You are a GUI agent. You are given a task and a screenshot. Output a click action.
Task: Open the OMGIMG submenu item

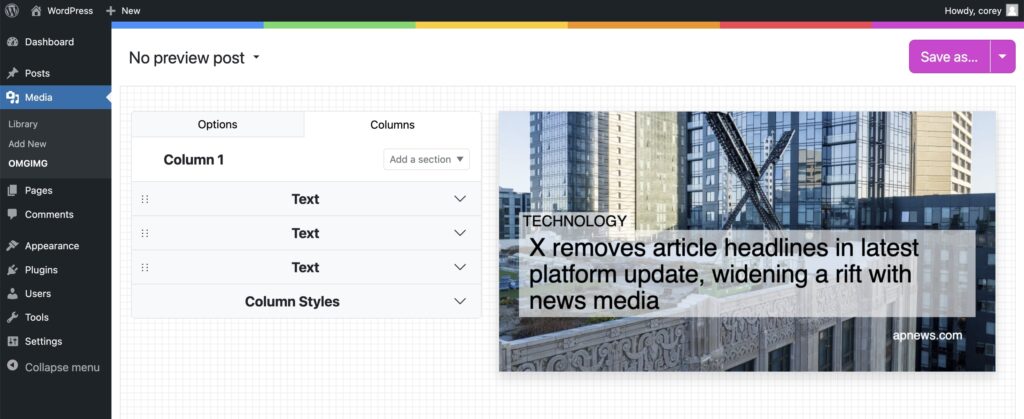(x=28, y=164)
